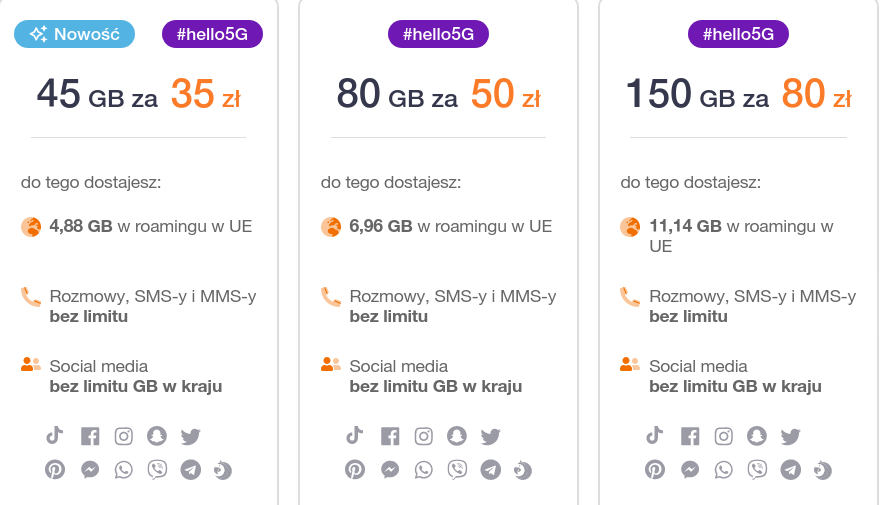Click the Pinterest icon in the 150 GB plan
This screenshot has width=890, height=505.
pos(655,469)
